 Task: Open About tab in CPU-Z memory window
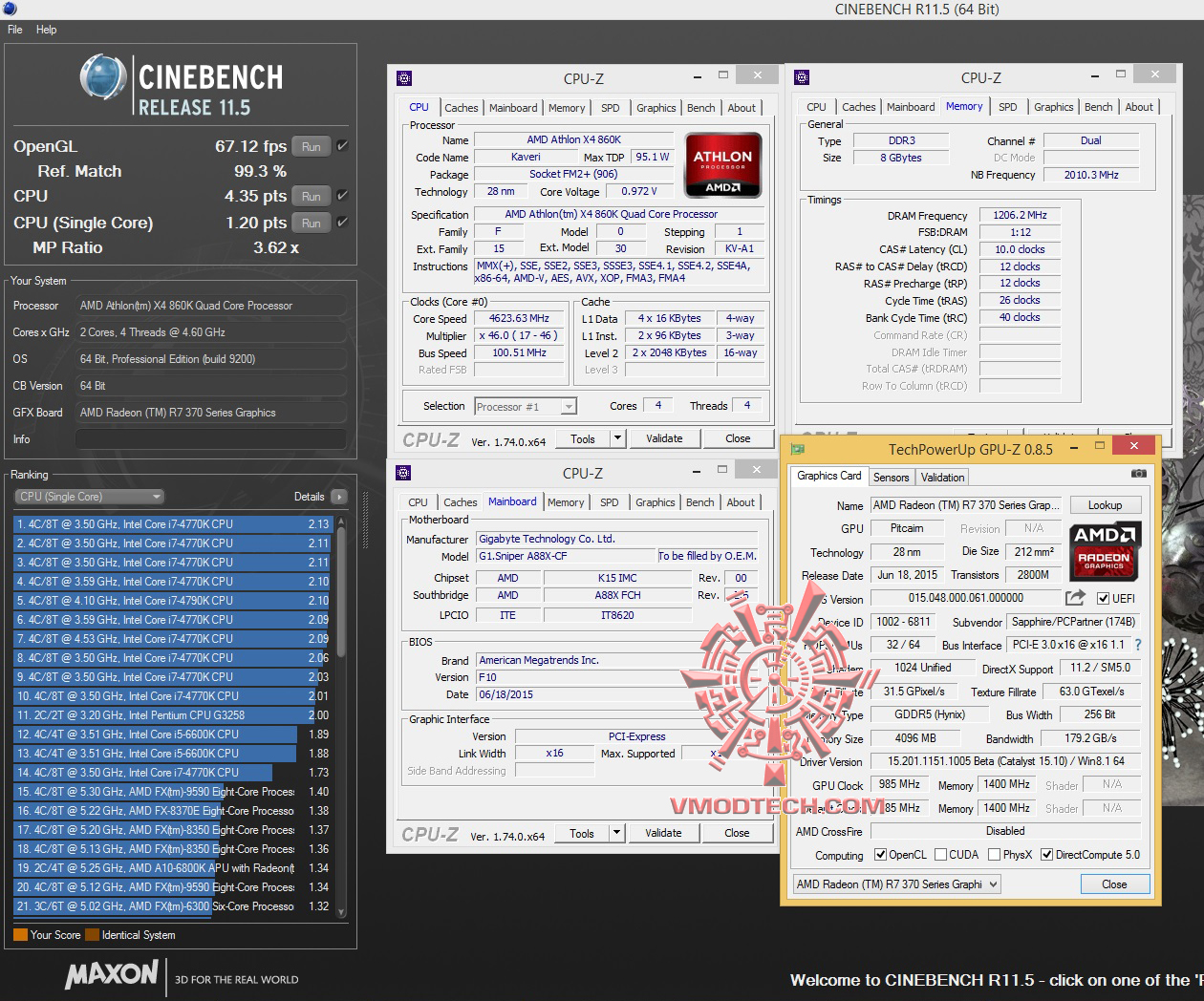pos(1139,107)
